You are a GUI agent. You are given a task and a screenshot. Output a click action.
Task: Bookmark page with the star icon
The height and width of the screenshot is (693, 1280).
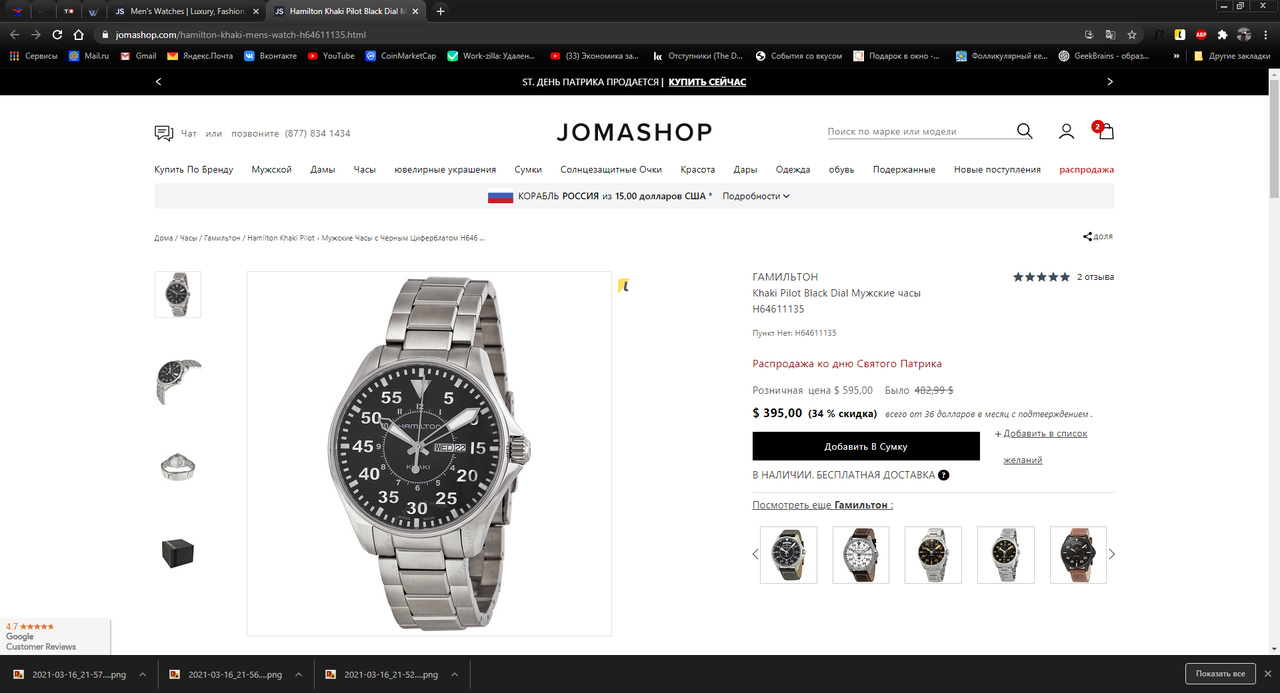coord(1132,34)
